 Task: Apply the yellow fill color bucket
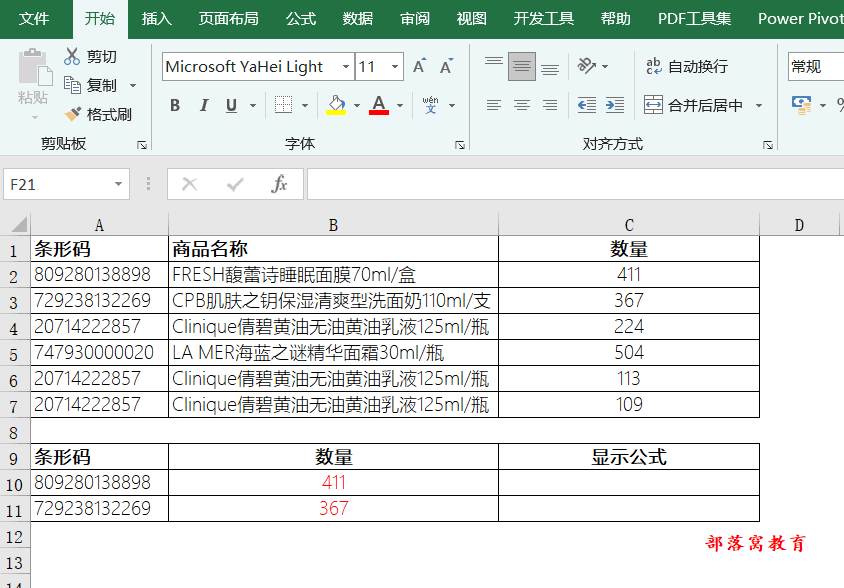click(x=336, y=105)
